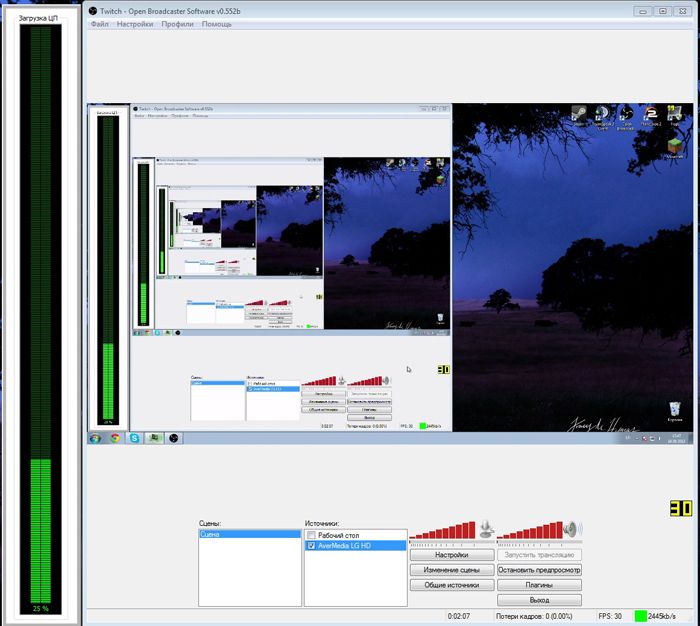Image resolution: width=700 pixels, height=626 pixels.
Task: Mute the microphone using the mic icon
Action: point(487,529)
